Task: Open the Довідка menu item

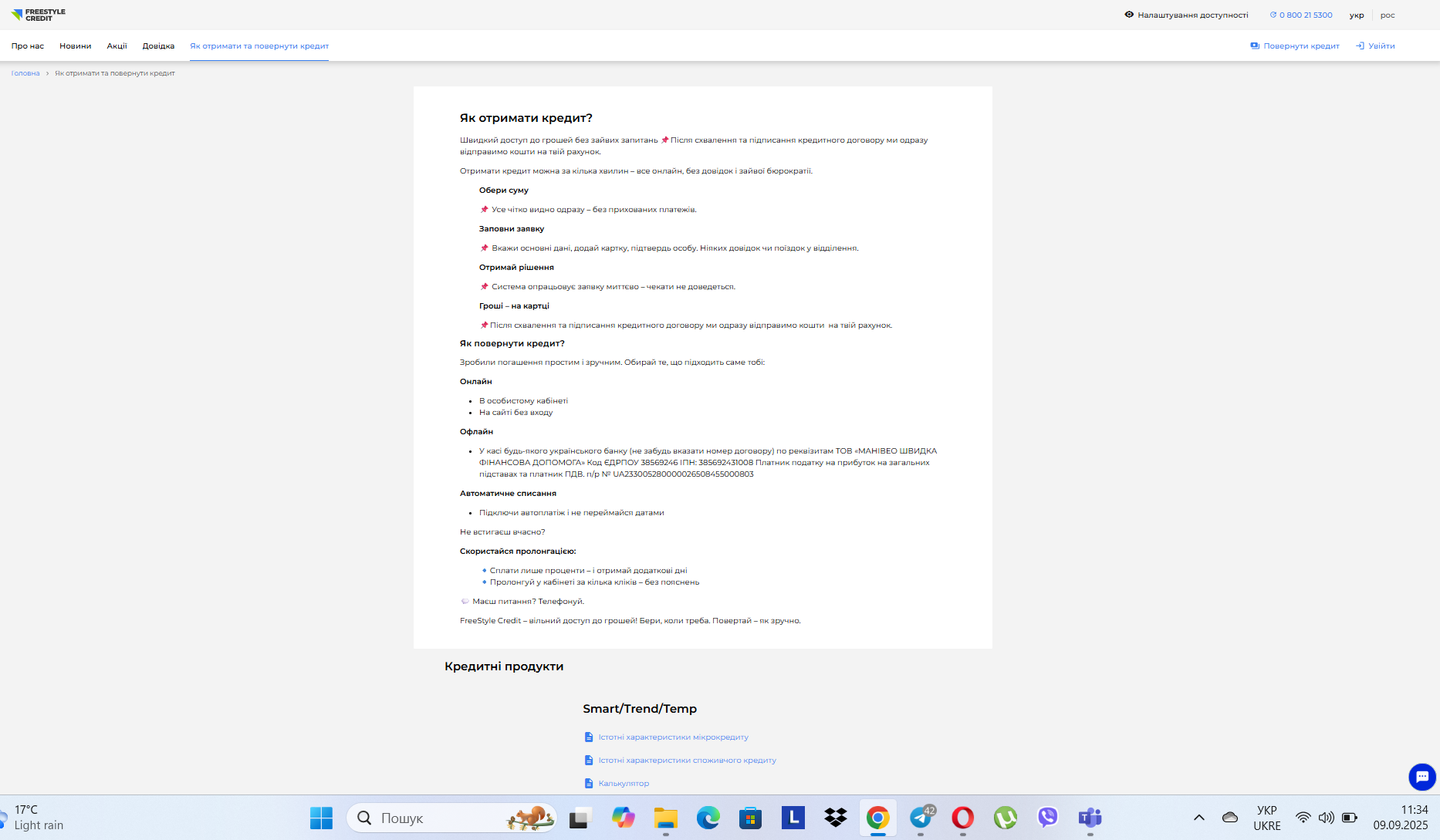Action: [158, 46]
